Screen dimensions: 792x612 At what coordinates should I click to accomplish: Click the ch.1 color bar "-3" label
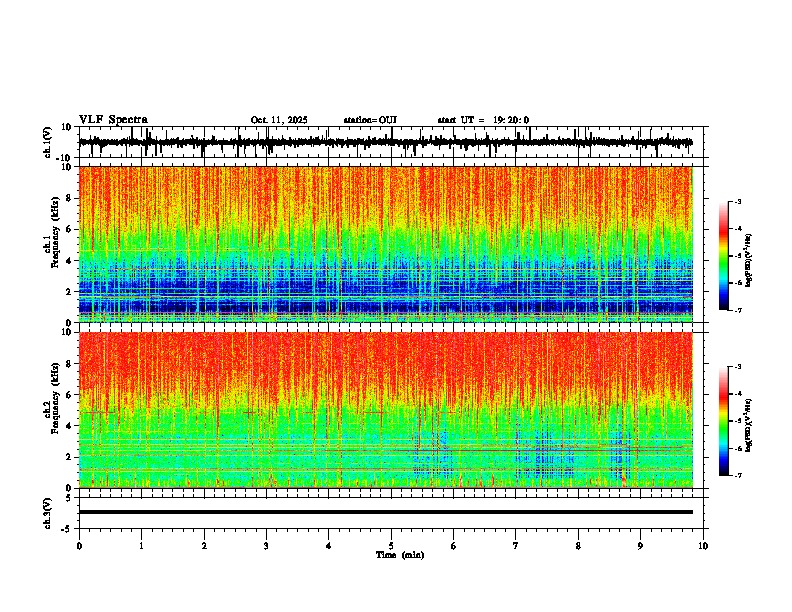click(738, 202)
